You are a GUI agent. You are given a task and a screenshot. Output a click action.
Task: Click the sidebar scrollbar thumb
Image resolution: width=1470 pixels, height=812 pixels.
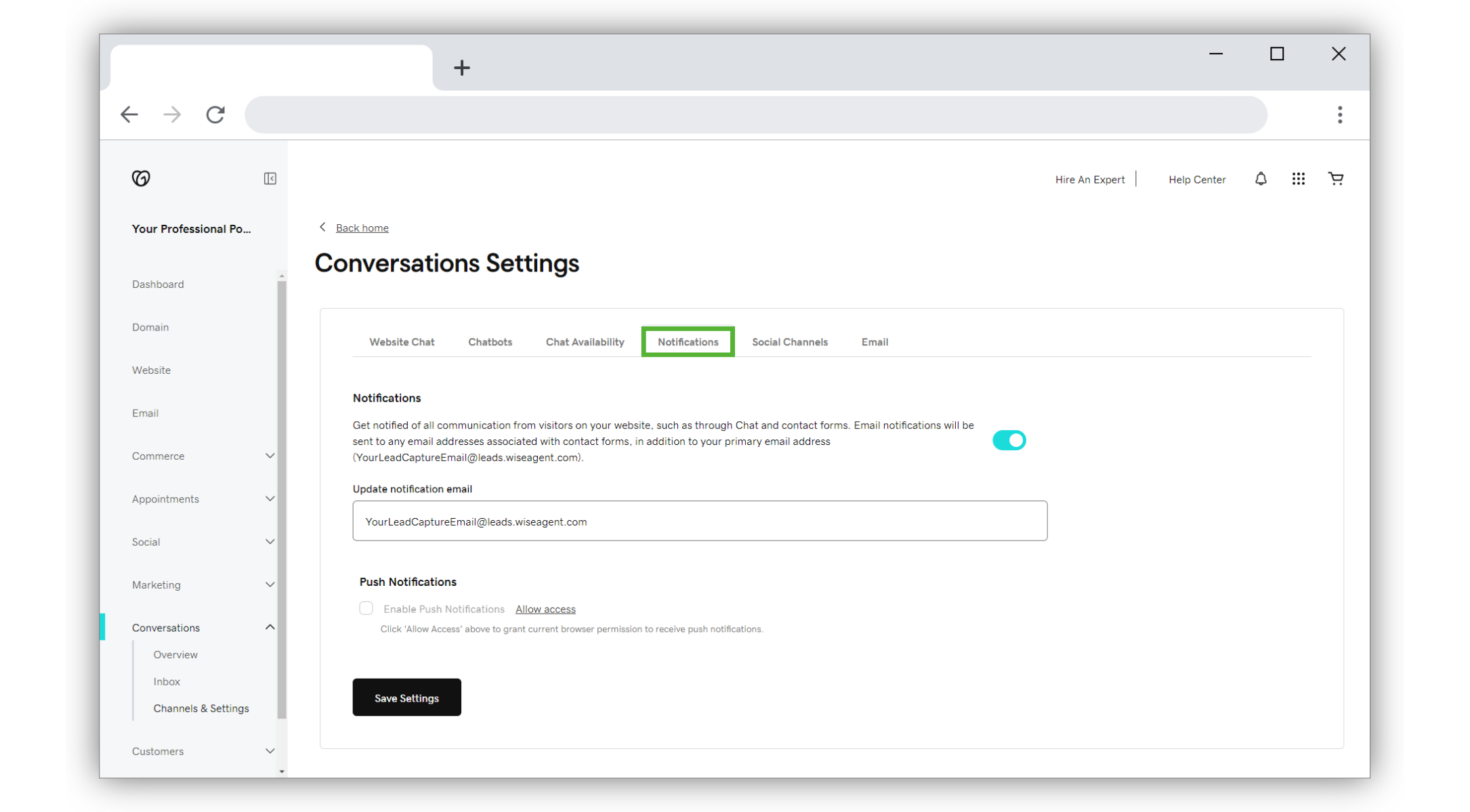pos(282,500)
